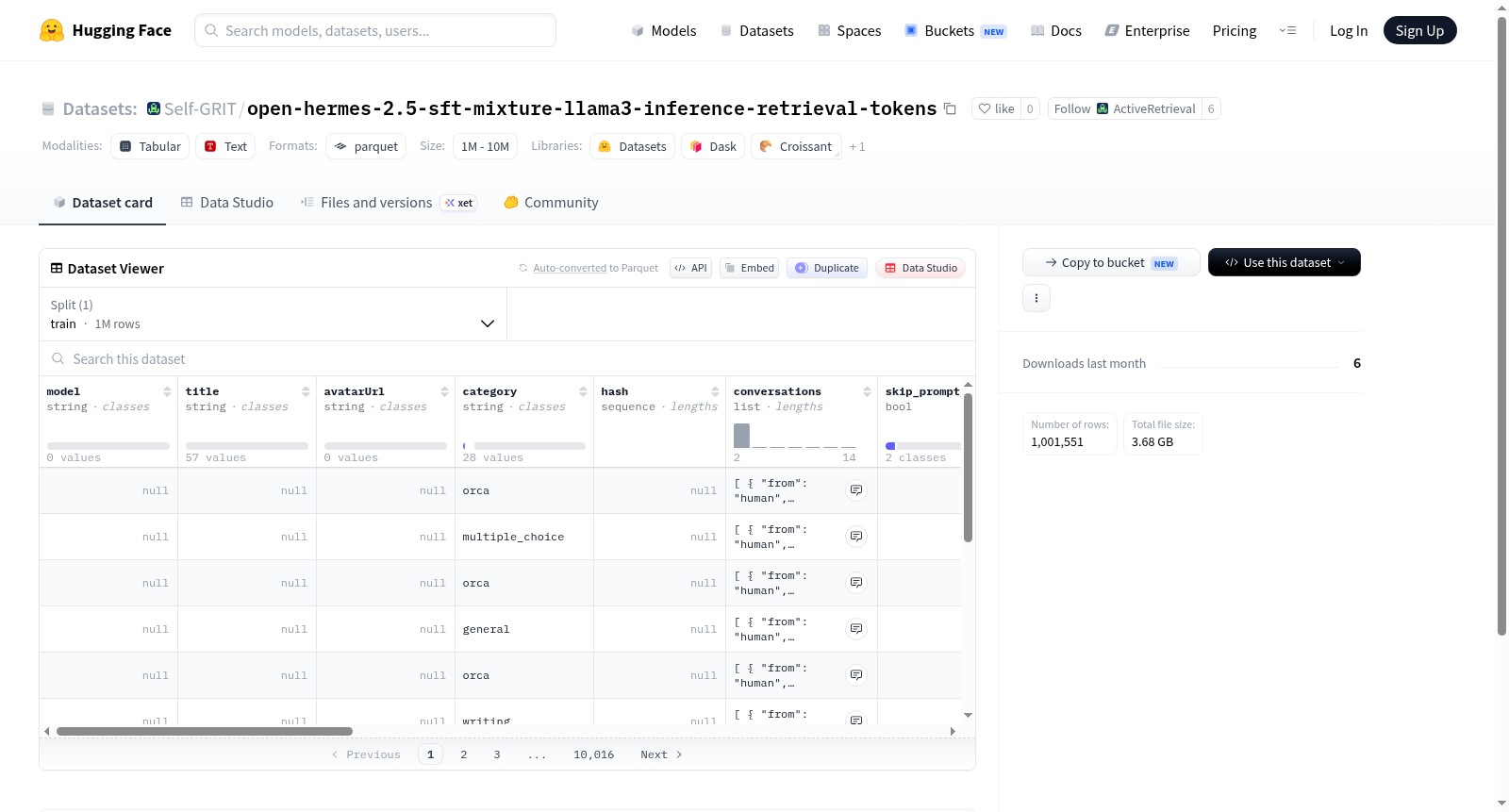Go to page 2 of the dataset

pyautogui.click(x=464, y=754)
